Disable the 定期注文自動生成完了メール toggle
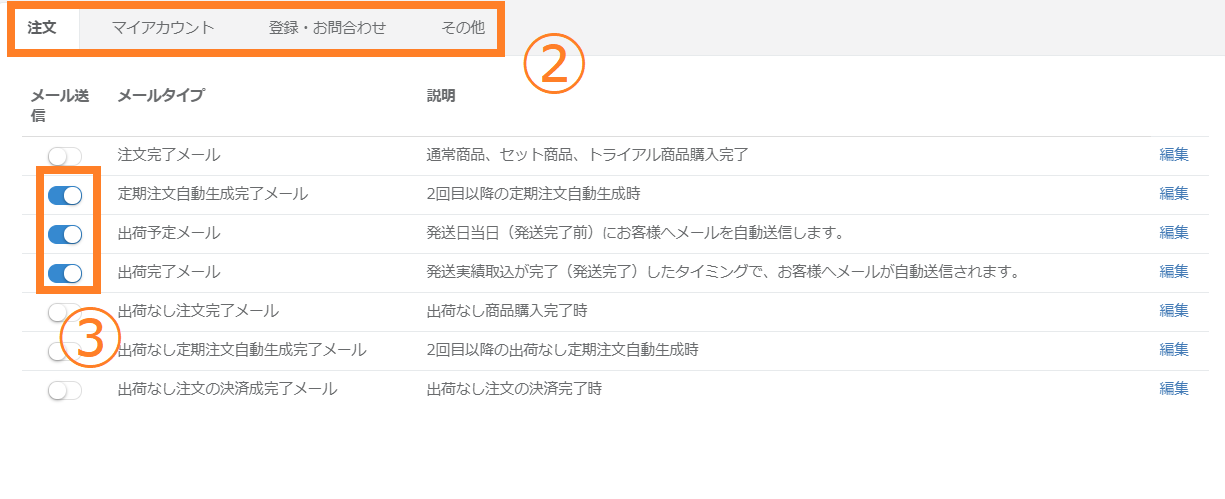This screenshot has width=1225, height=499. (65, 195)
